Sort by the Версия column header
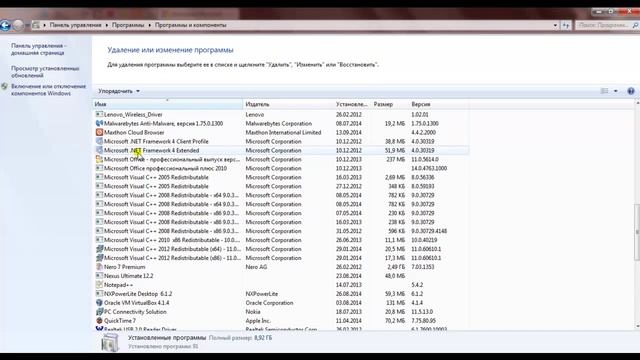Image resolution: width=640 pixels, height=360 pixels. click(x=438, y=104)
